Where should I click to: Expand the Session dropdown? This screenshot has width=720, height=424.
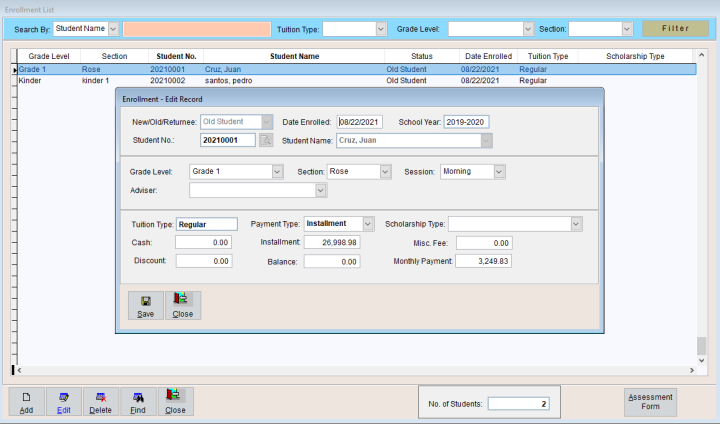point(499,171)
